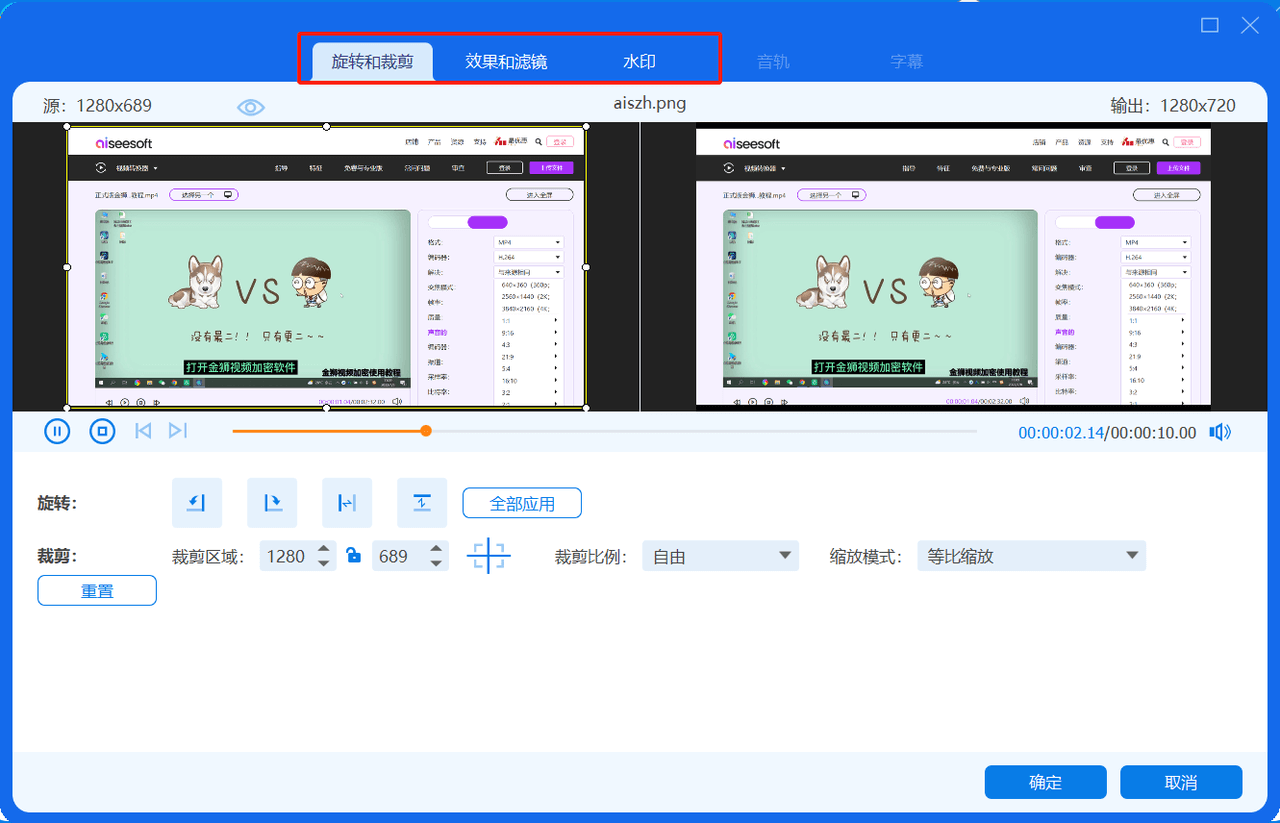
Task: Click the 重置 button
Action: click(97, 590)
